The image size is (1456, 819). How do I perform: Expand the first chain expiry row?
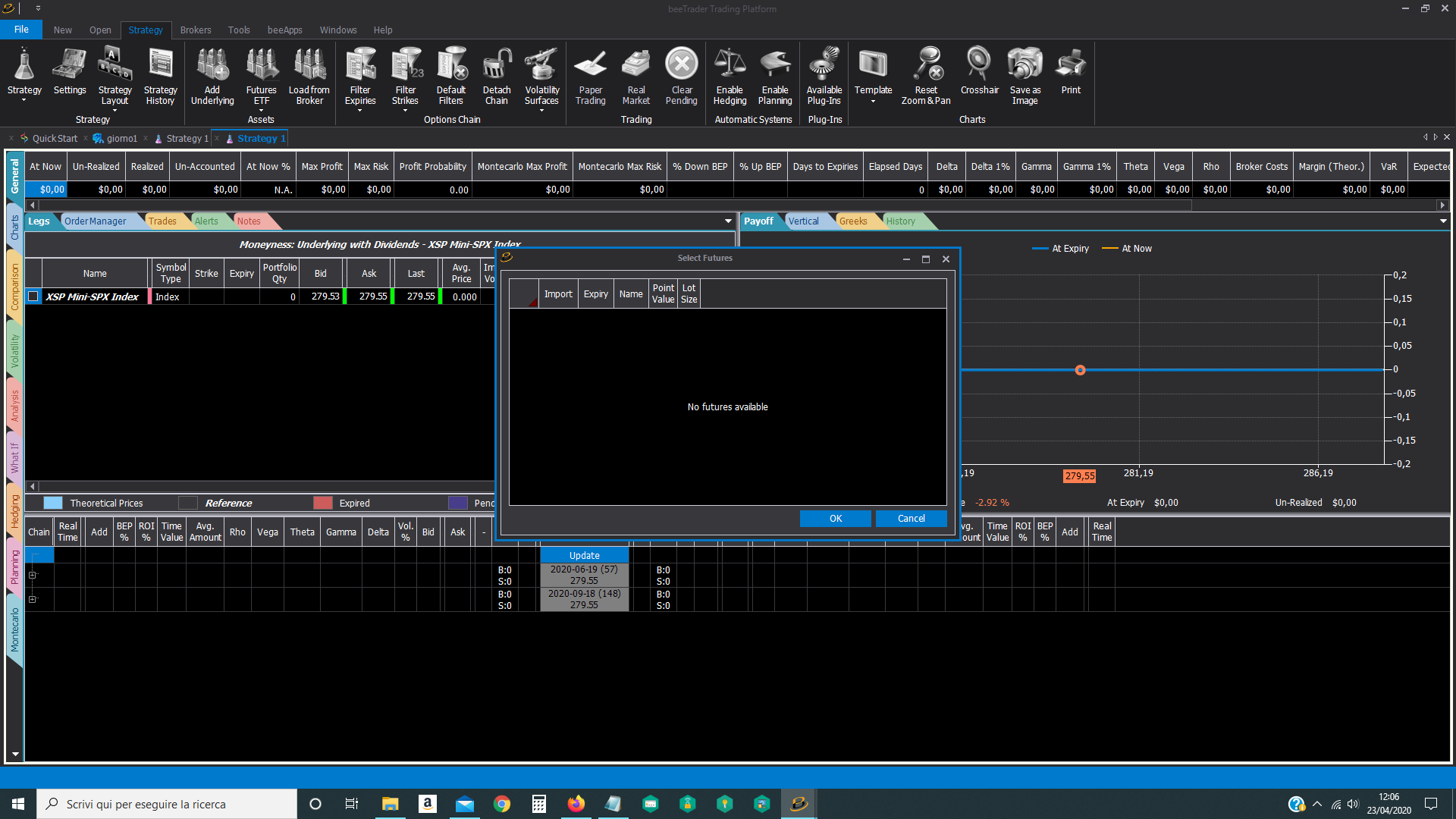[33, 575]
